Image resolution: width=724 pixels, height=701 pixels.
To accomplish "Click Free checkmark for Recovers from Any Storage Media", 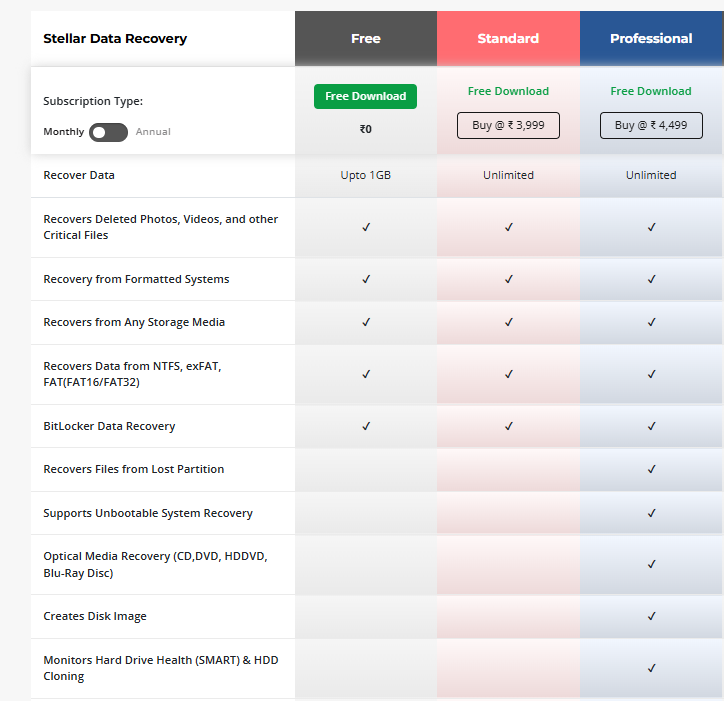I will coord(366,322).
